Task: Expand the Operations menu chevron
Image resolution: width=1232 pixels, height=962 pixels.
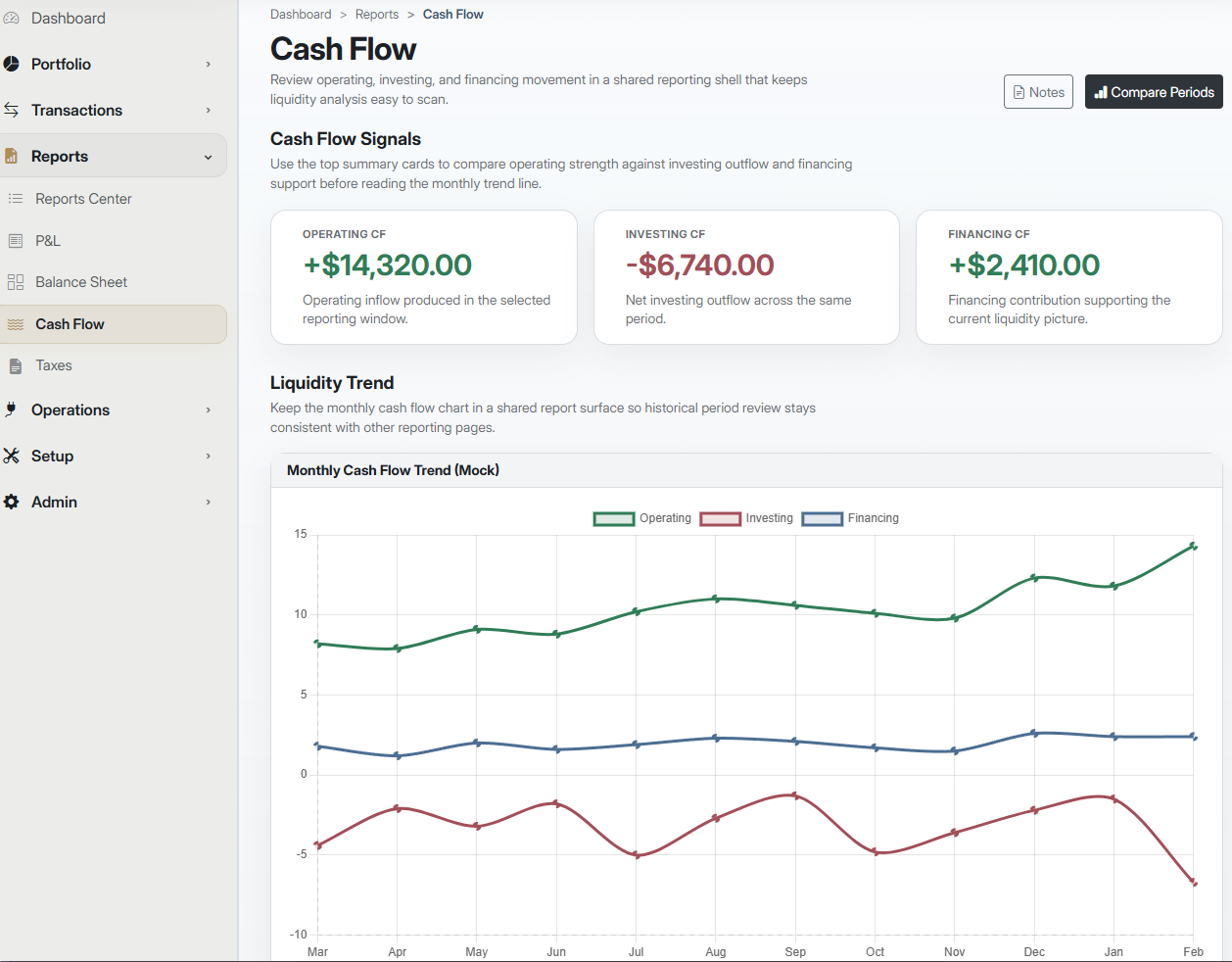Action: coord(208,409)
